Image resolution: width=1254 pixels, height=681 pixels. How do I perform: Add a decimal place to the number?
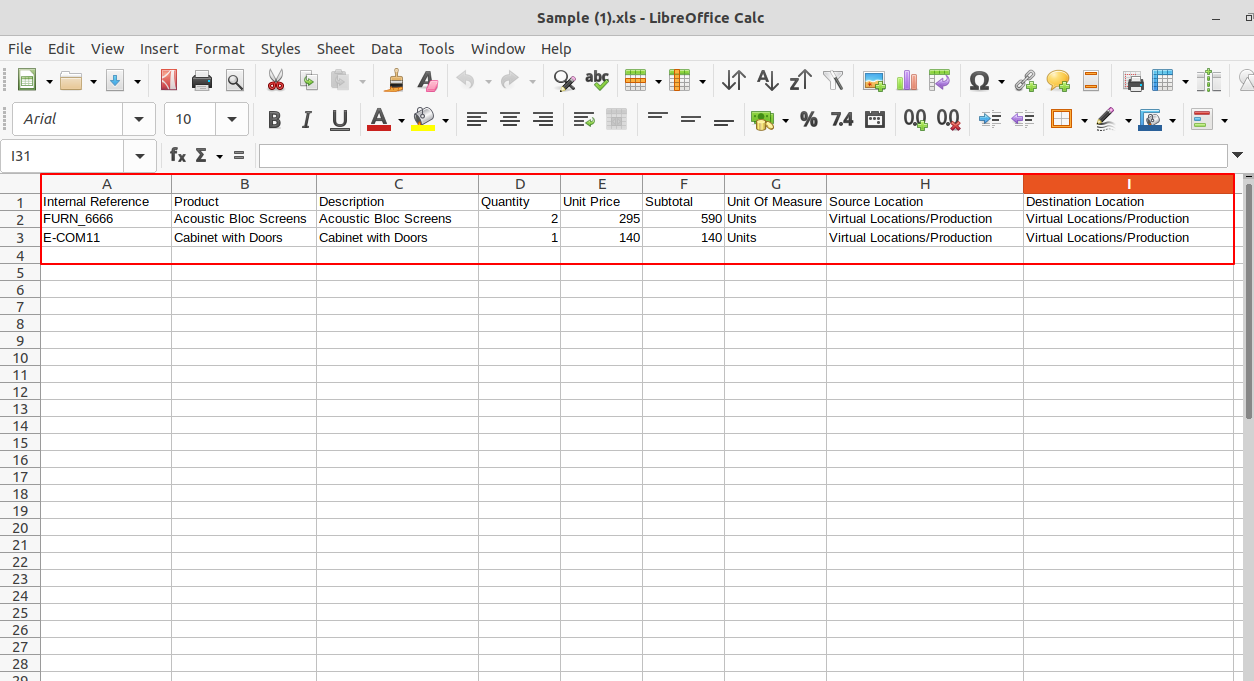pyautogui.click(x=915, y=120)
